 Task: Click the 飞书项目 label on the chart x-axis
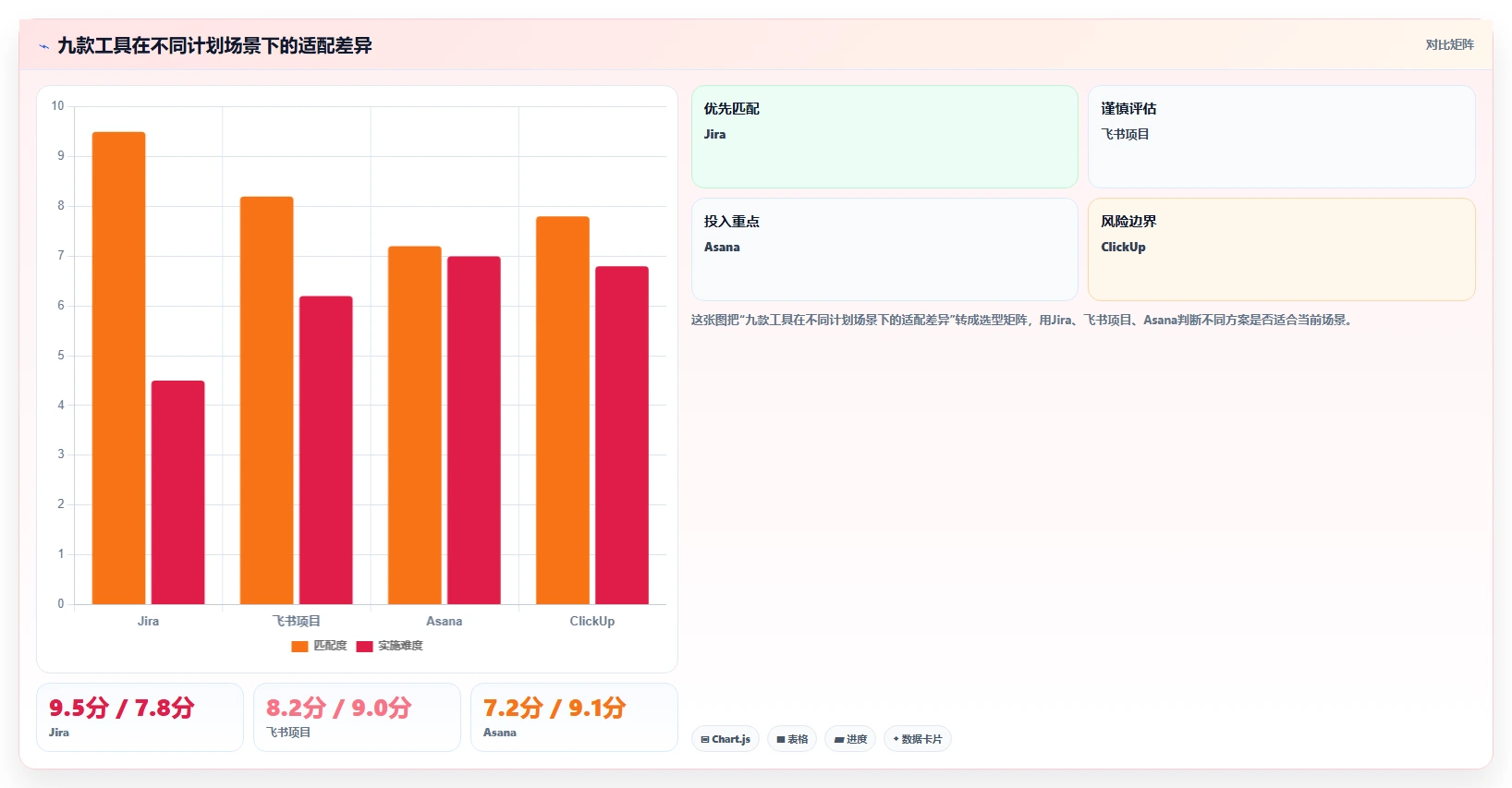tap(296, 621)
